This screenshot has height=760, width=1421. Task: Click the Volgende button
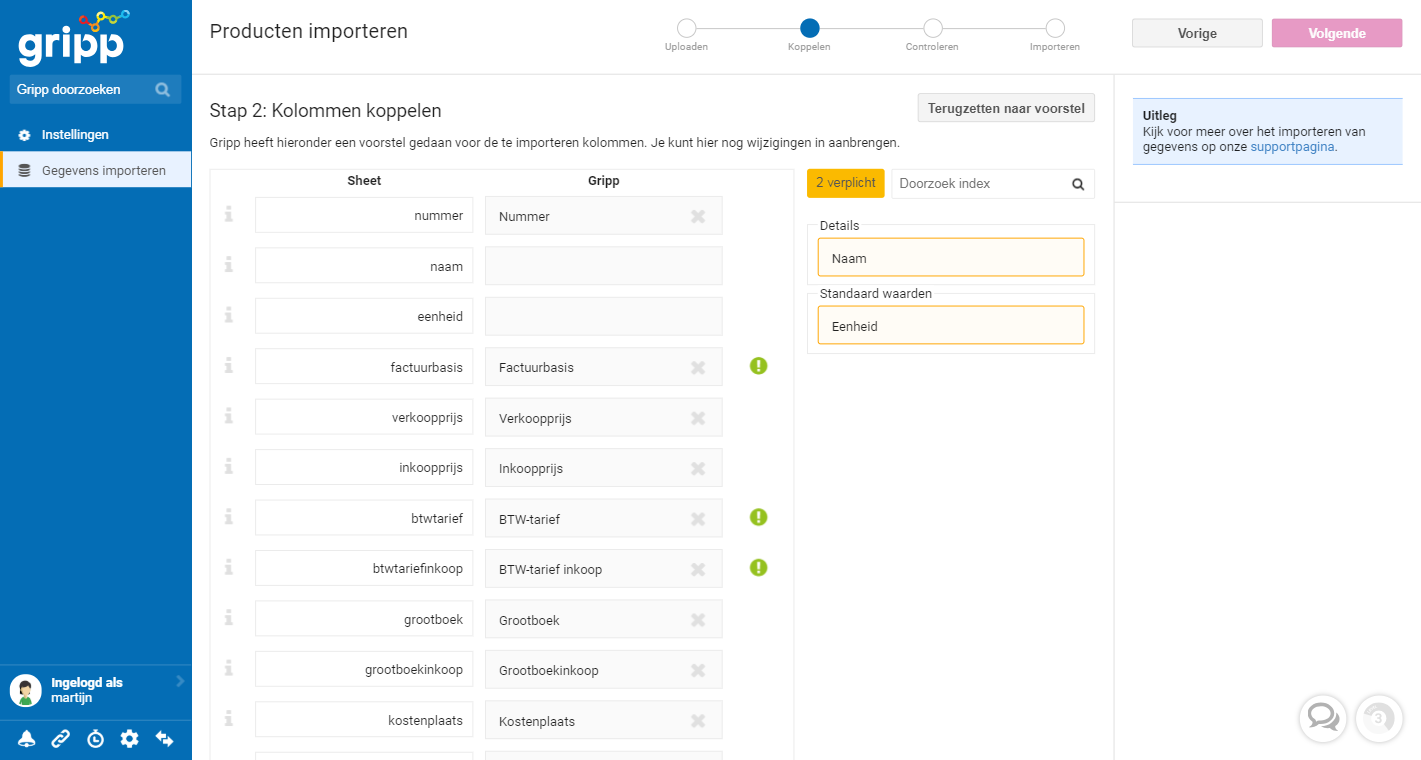[1337, 33]
